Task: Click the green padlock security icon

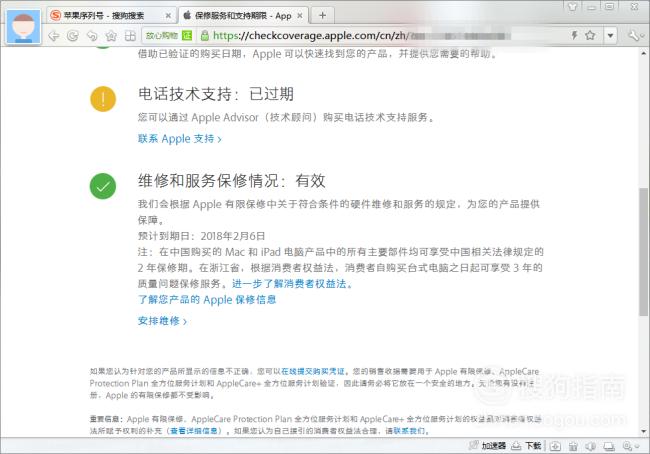Action: [x=204, y=36]
